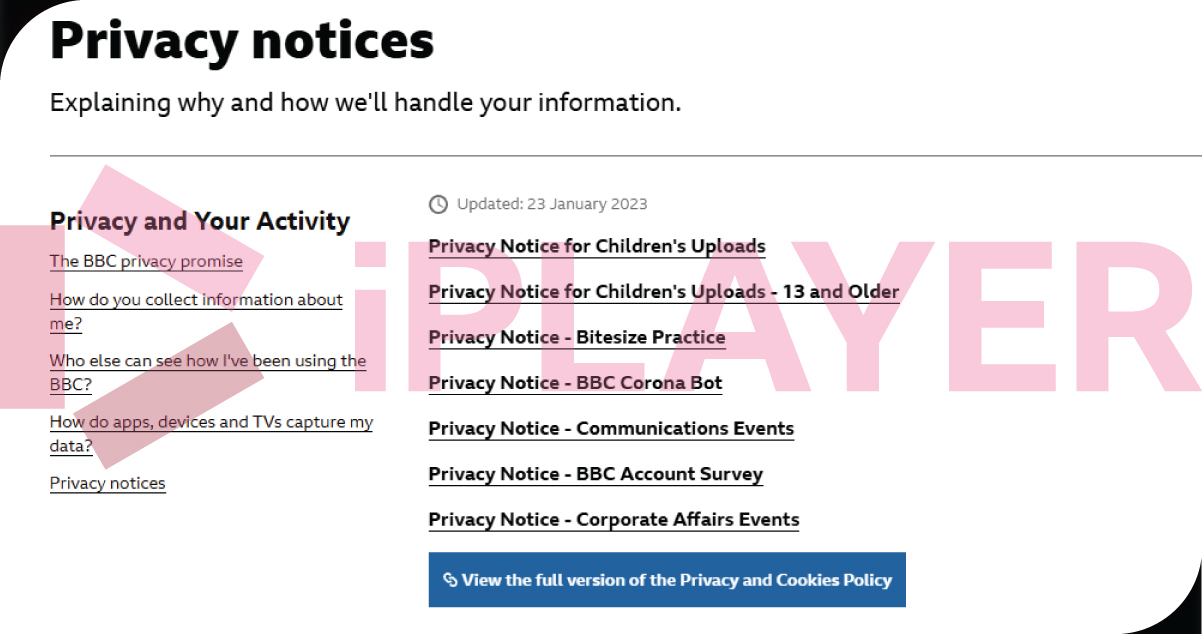Open 'How do you collect information about me?'
This screenshot has height=634, width=1202.
196,300
